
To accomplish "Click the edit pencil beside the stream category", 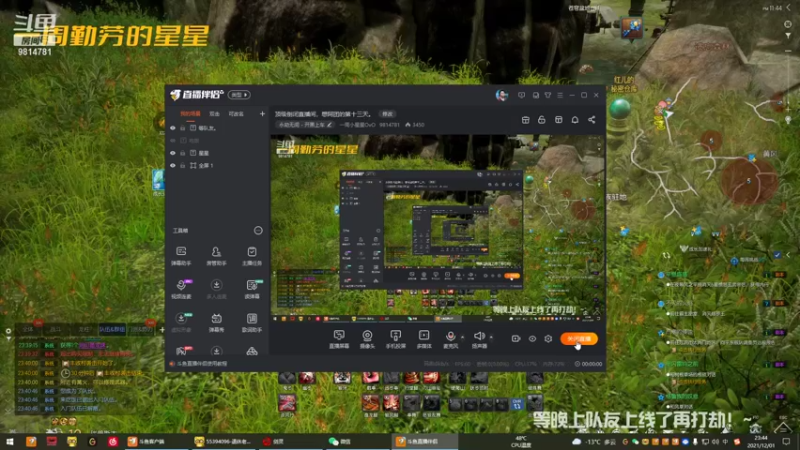I will click(x=330, y=124).
